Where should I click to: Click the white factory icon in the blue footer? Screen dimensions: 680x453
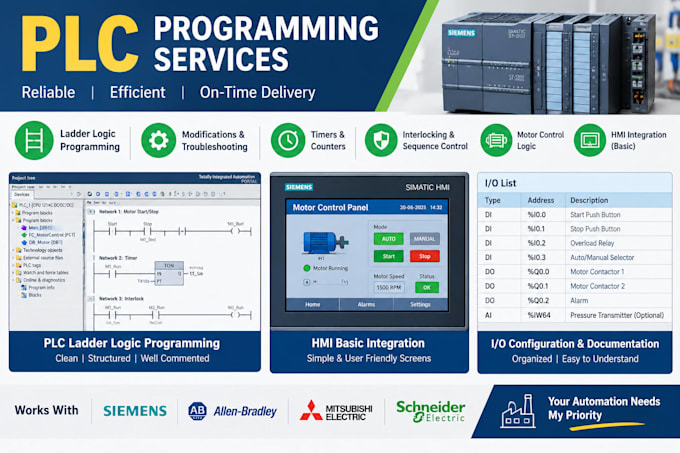click(518, 411)
